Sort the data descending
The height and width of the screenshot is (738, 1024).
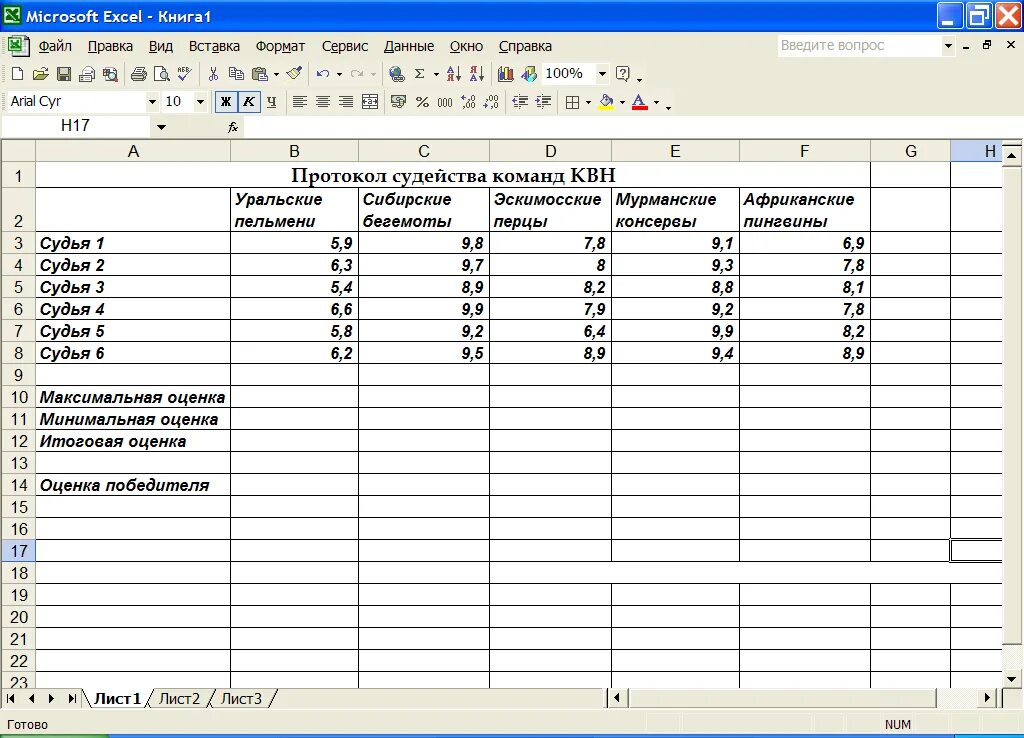coord(477,74)
